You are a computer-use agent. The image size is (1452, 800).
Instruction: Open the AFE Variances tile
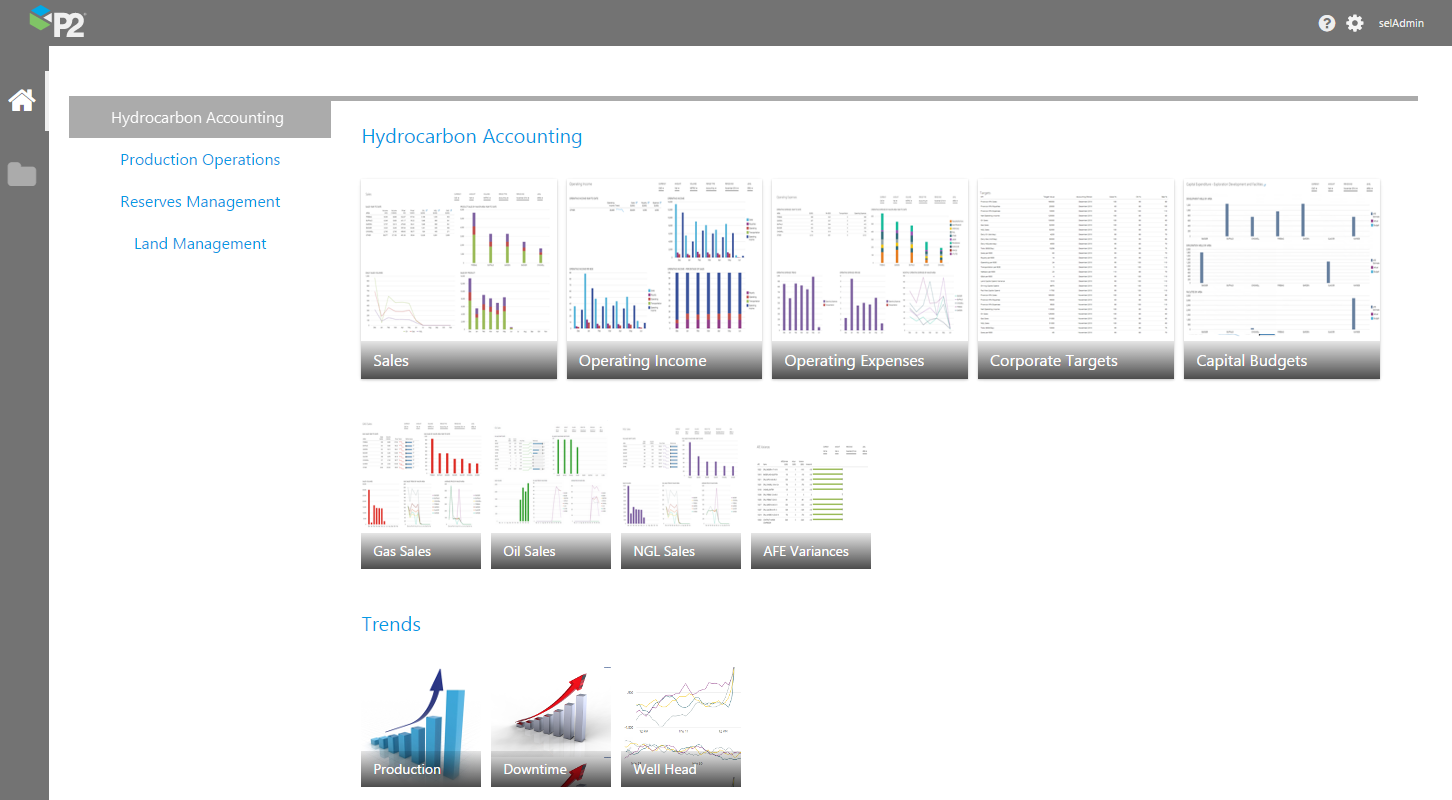(x=811, y=494)
